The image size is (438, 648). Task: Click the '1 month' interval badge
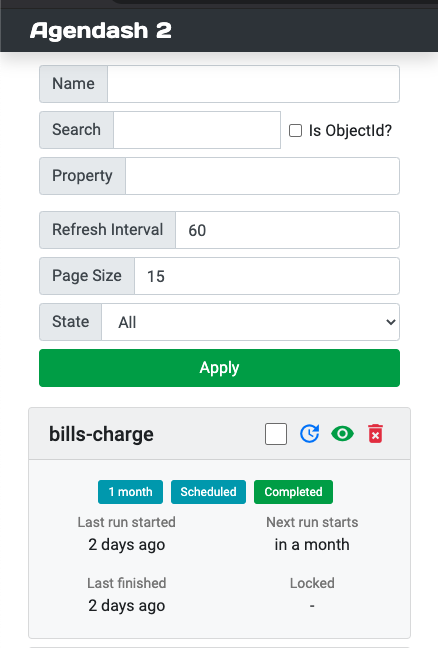coord(130,492)
